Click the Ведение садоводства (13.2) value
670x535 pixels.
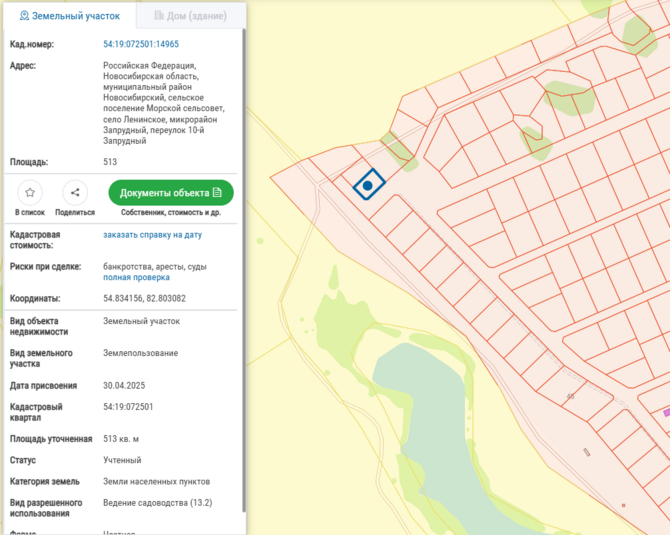[157, 502]
